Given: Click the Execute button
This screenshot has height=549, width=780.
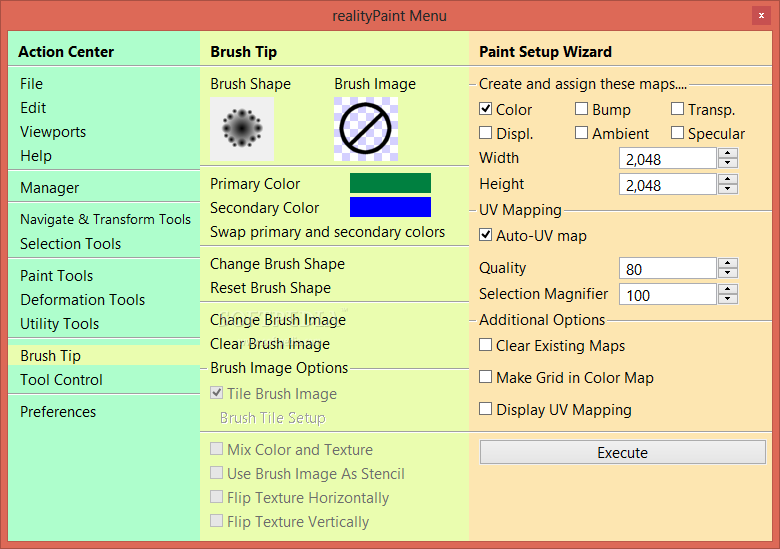Looking at the screenshot, I should (622, 453).
